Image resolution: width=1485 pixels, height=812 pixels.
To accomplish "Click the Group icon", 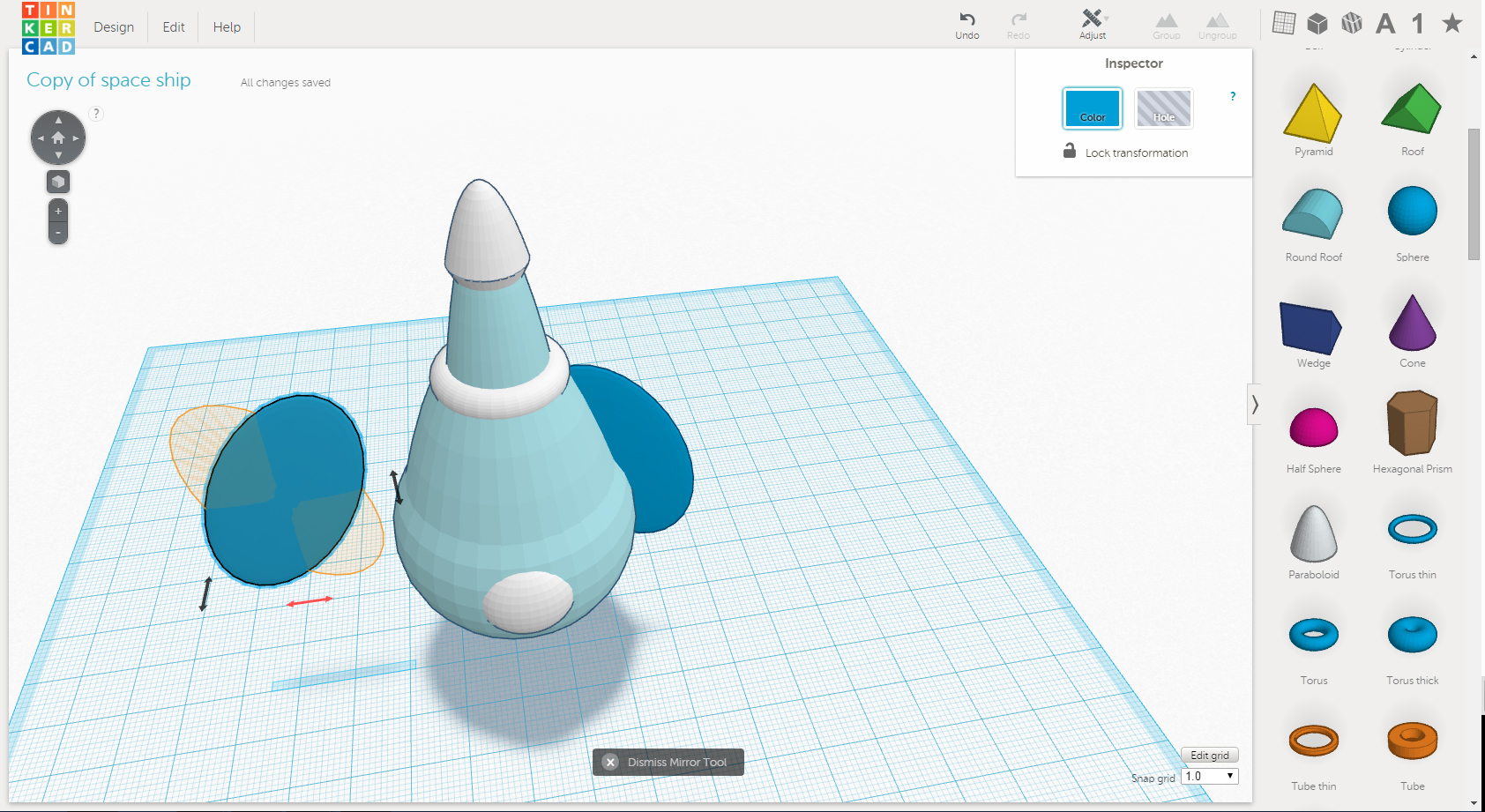I will tap(1167, 26).
